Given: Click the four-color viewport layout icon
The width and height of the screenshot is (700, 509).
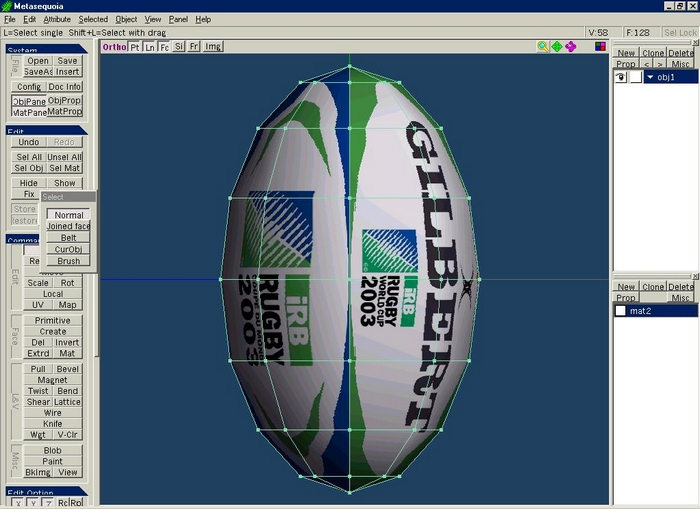Looking at the screenshot, I should [x=600, y=46].
